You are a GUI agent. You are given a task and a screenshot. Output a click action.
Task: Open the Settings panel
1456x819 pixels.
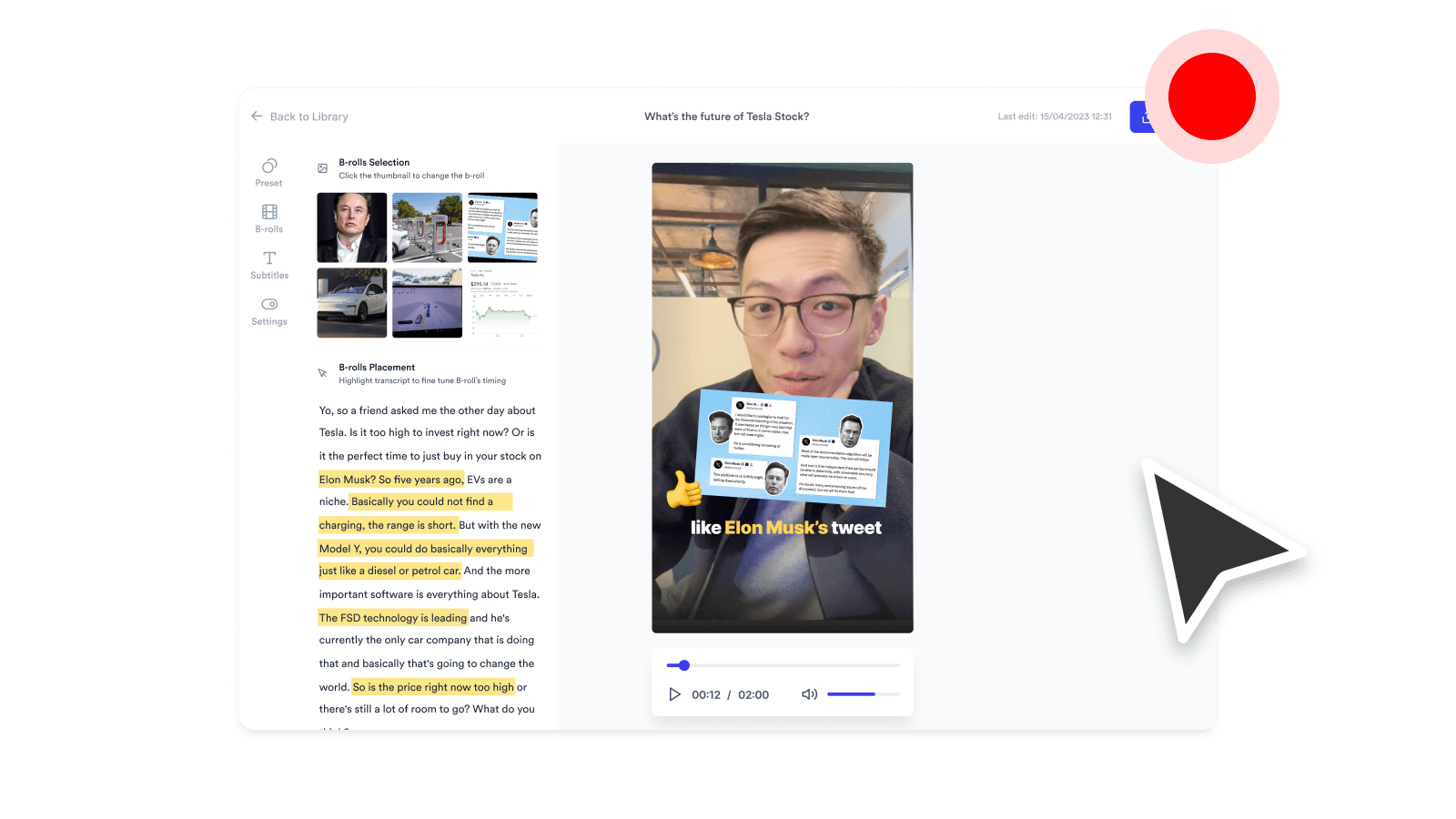(269, 311)
